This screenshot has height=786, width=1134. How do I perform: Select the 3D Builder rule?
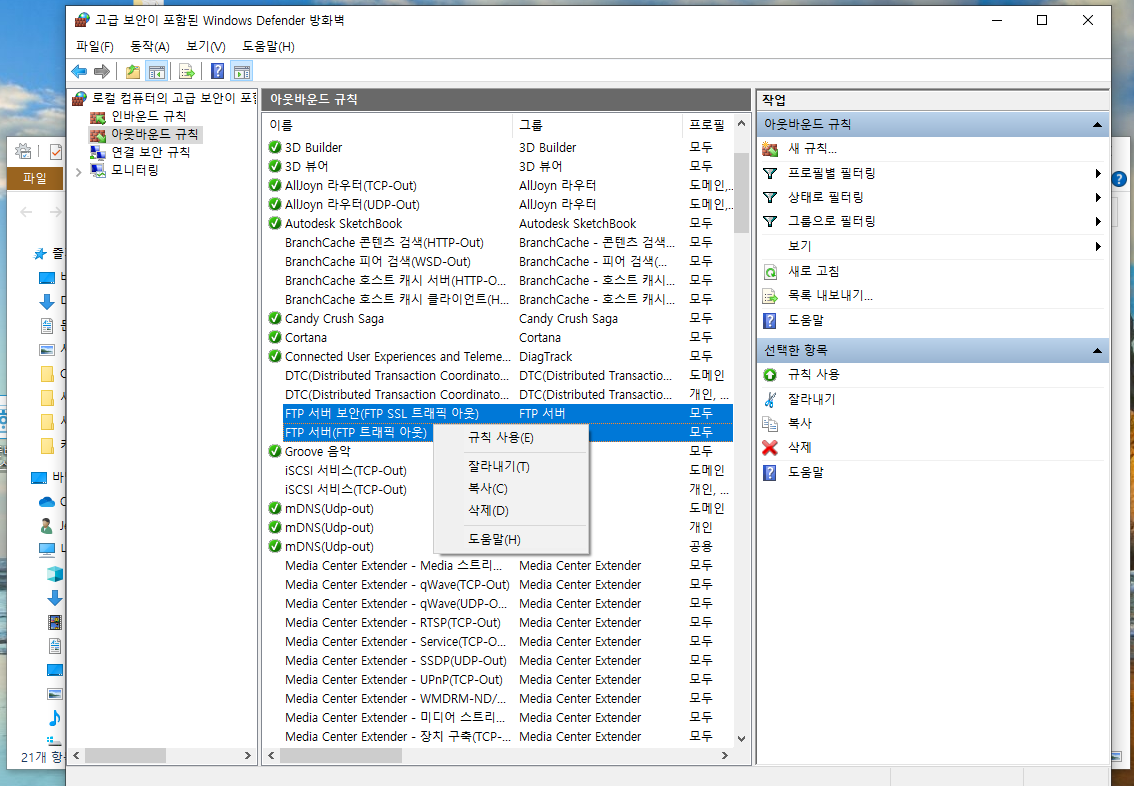point(313,147)
